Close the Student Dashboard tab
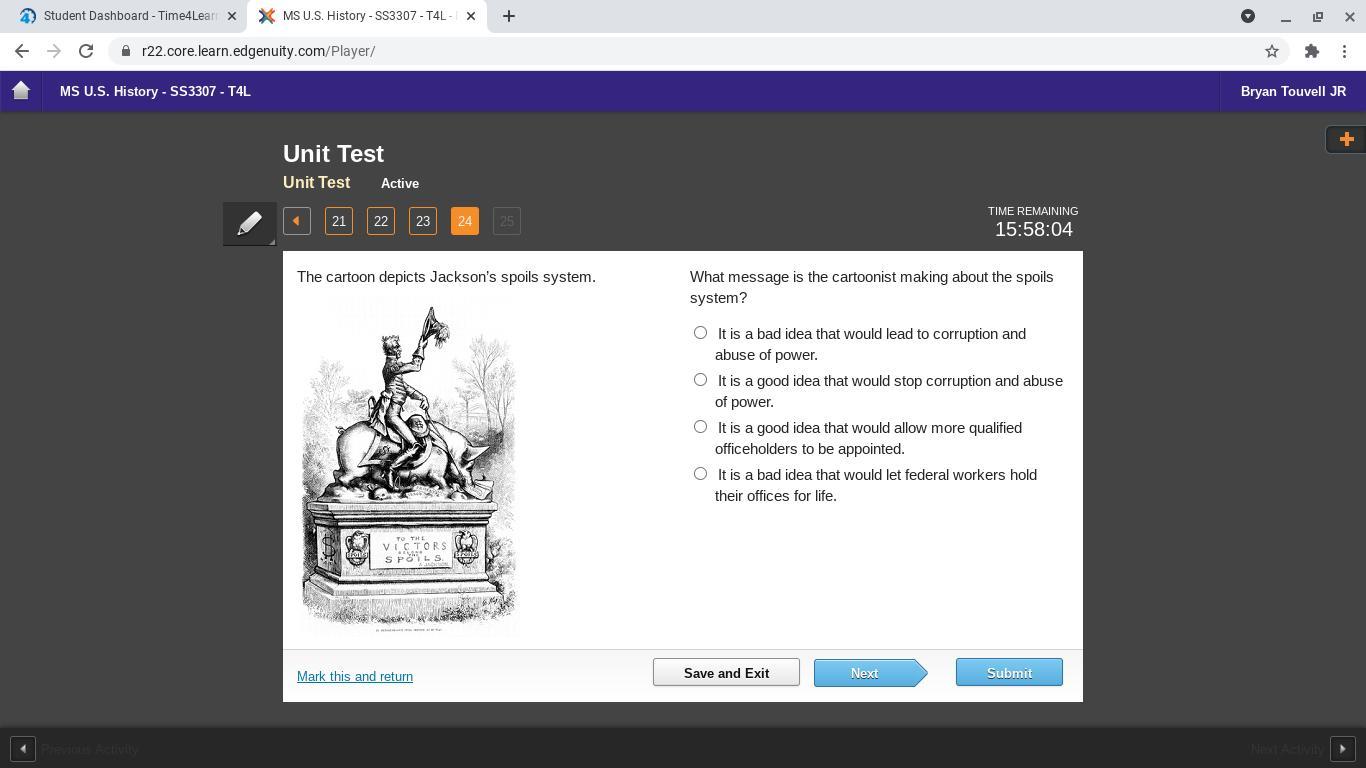The height and width of the screenshot is (768, 1366). point(232,16)
